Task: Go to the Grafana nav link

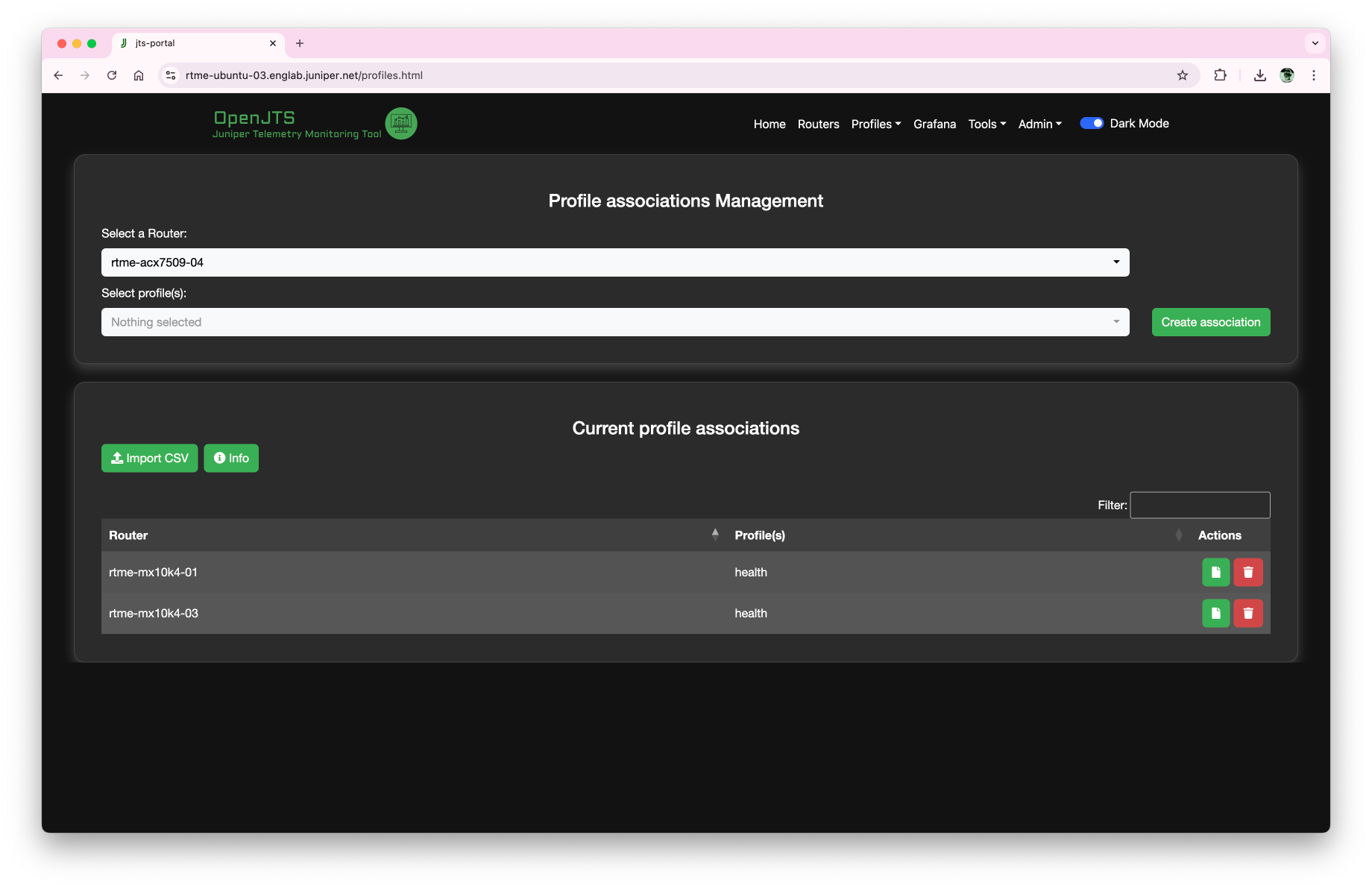Action: click(934, 125)
